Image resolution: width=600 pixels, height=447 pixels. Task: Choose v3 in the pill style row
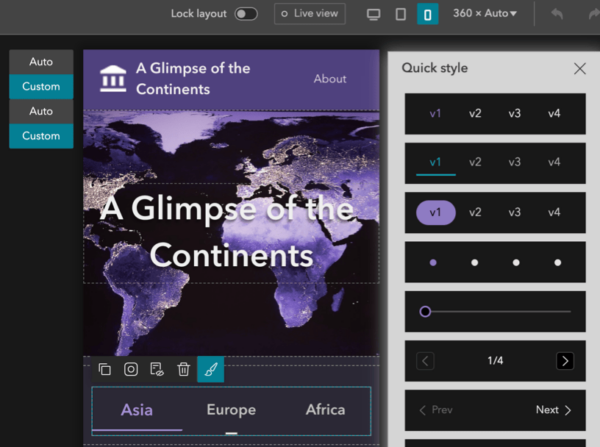coord(515,212)
